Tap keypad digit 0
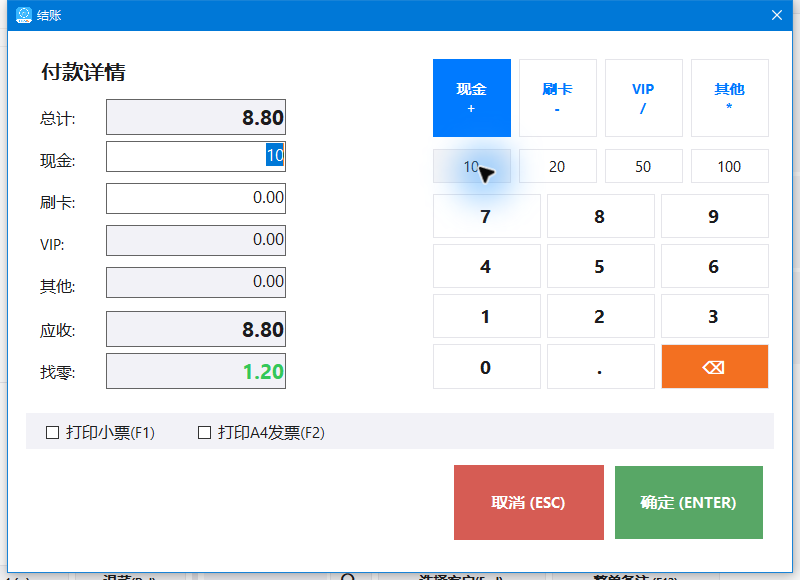 (x=486, y=367)
